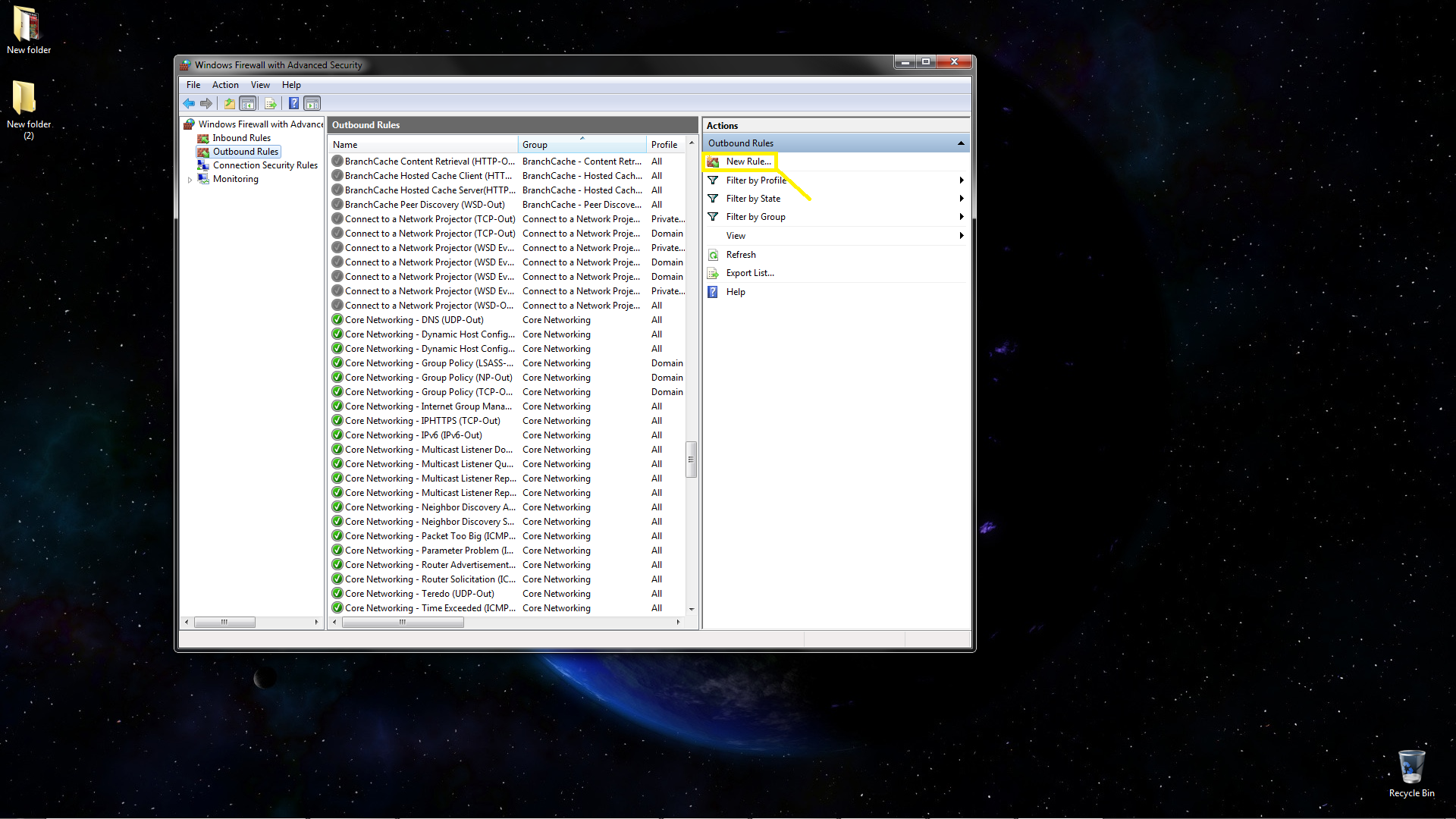Click New Rule... in Actions pane

[748, 162]
